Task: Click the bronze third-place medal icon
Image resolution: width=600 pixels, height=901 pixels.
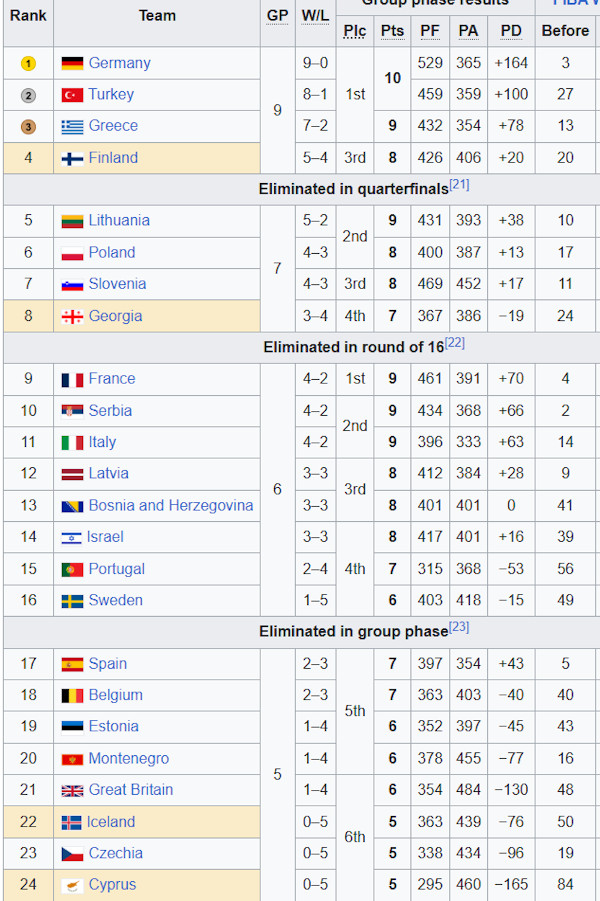Action: pyautogui.click(x=28, y=127)
